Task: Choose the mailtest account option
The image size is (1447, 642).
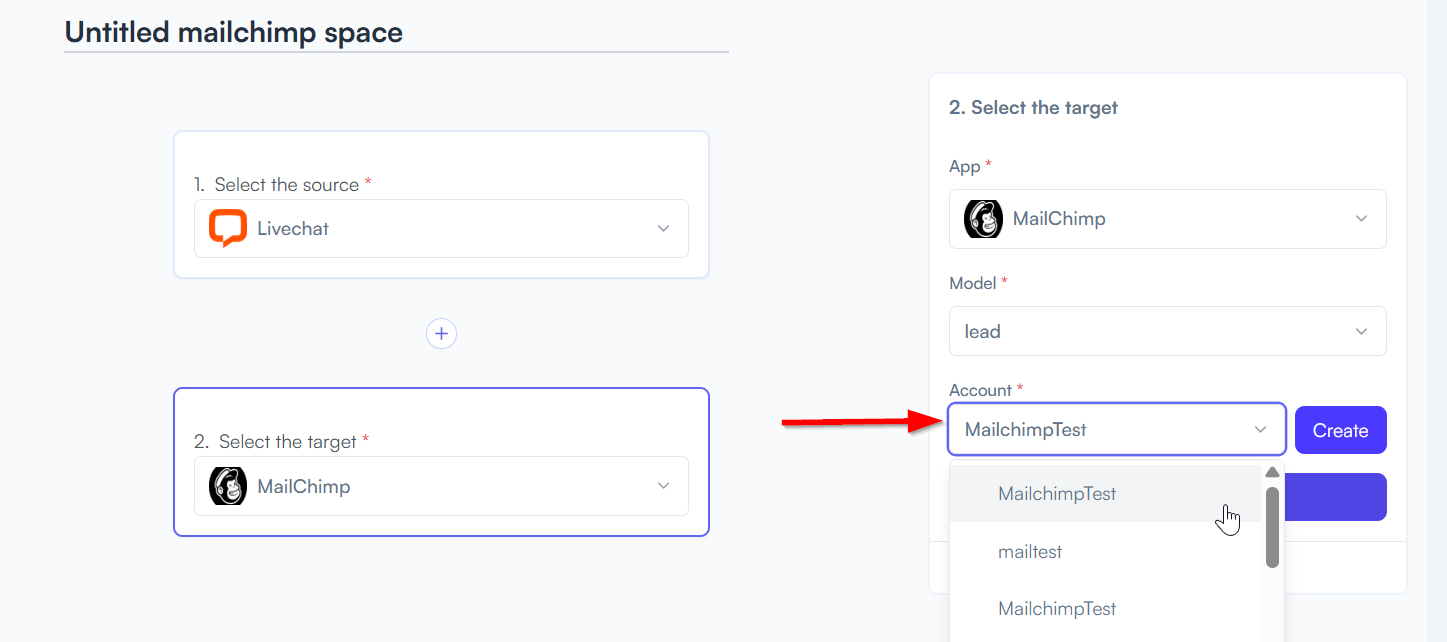Action: (1105, 551)
